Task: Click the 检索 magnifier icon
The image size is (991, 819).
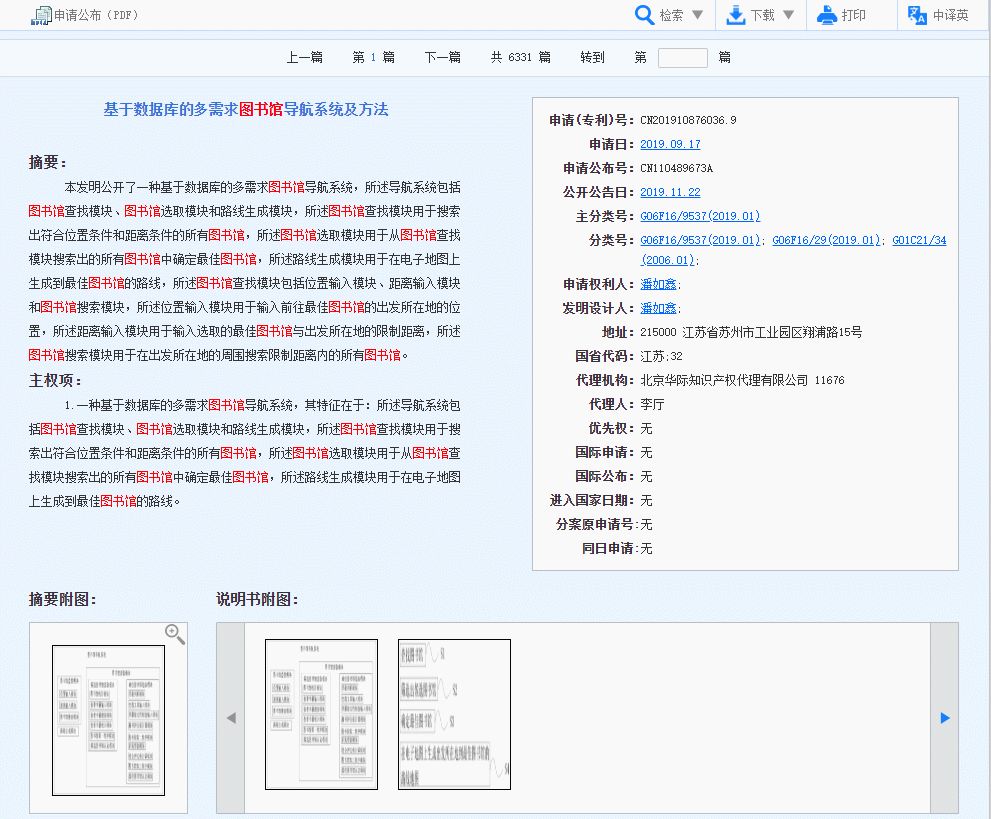Action: [644, 15]
